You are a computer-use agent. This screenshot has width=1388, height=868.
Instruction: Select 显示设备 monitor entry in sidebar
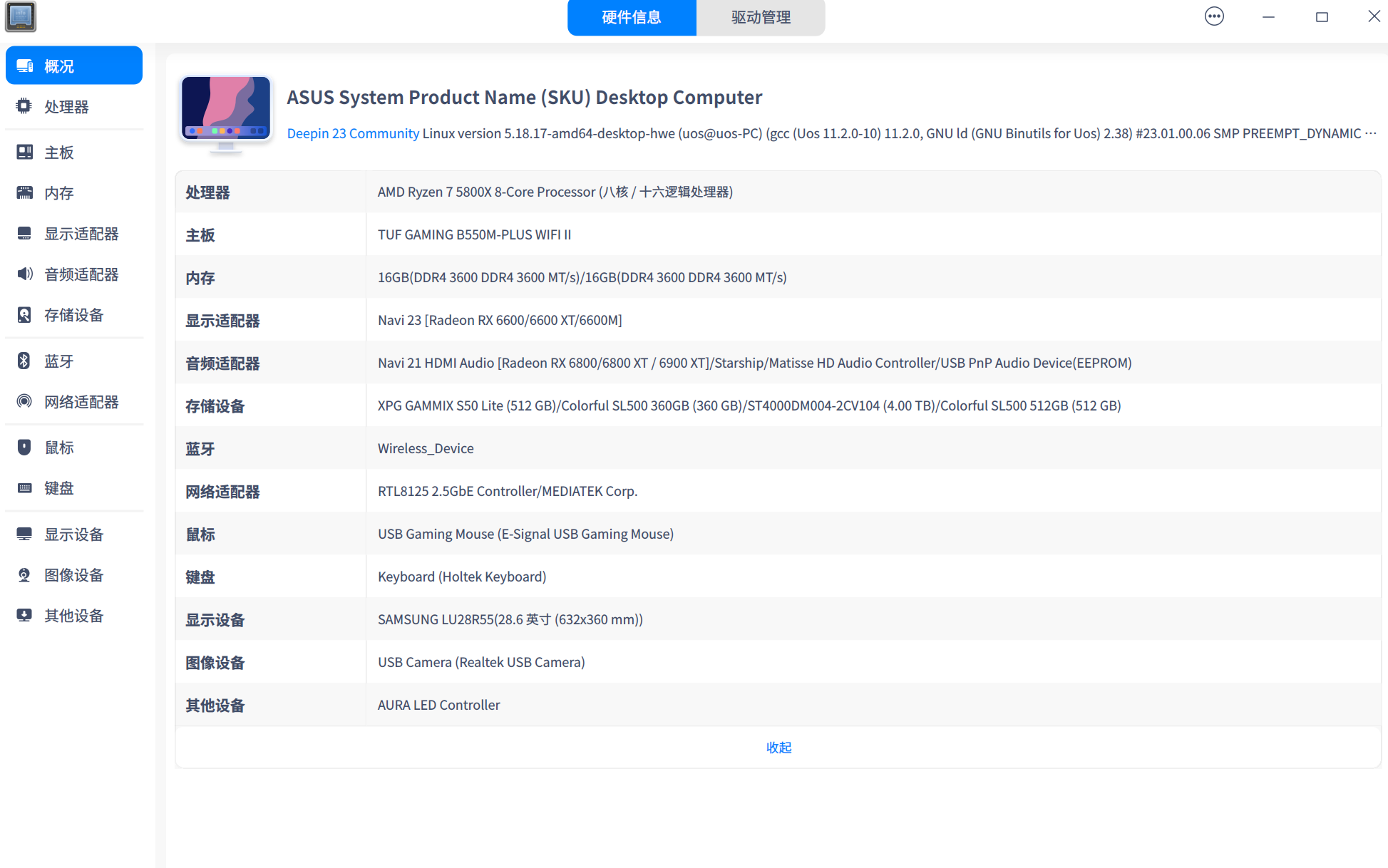coord(73,534)
